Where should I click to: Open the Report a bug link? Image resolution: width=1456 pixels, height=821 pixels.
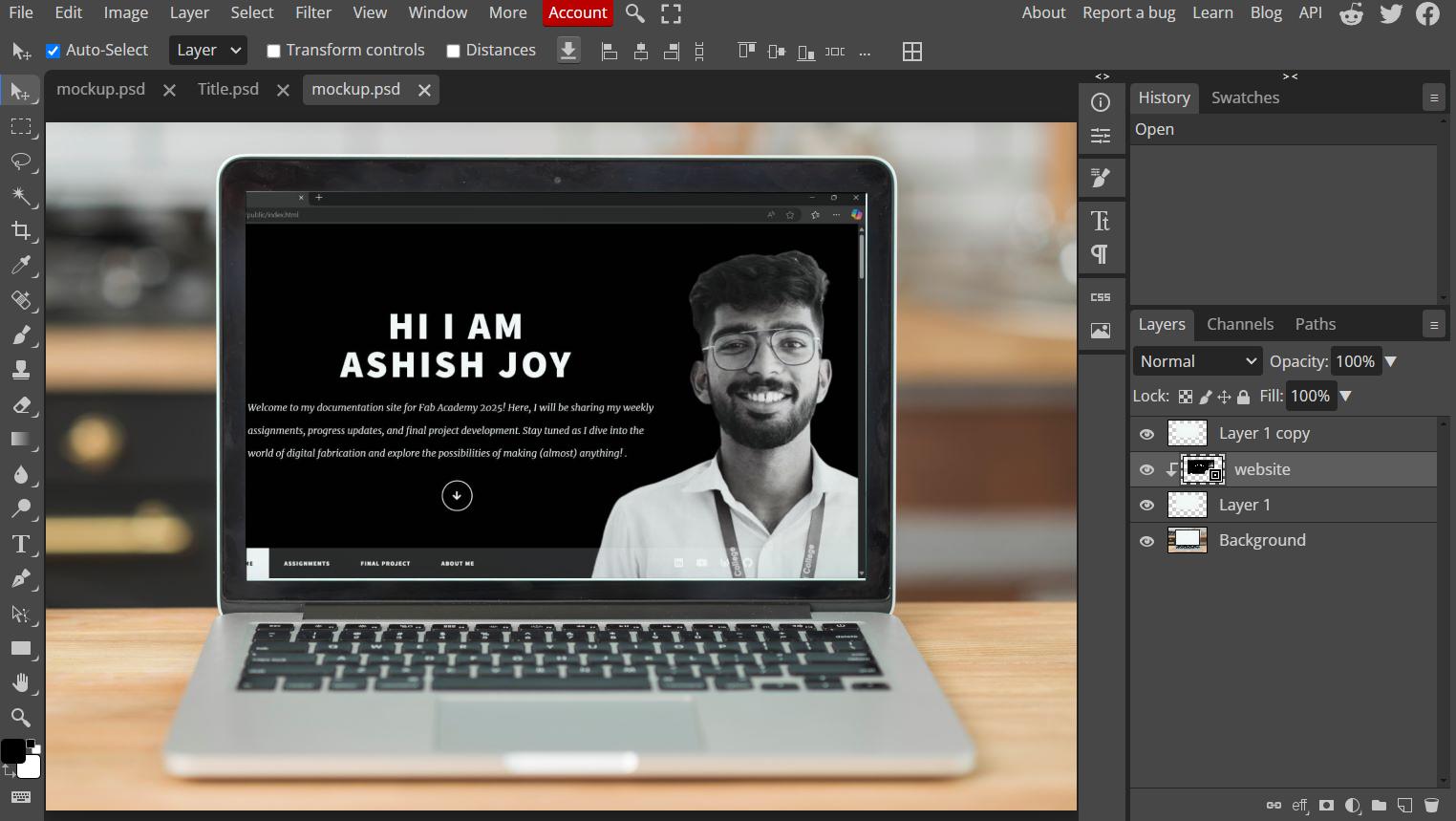click(1129, 12)
